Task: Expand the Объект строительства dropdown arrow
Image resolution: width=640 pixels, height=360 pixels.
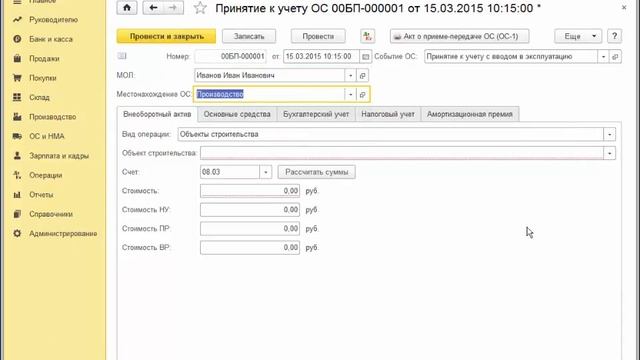Action: click(609, 153)
